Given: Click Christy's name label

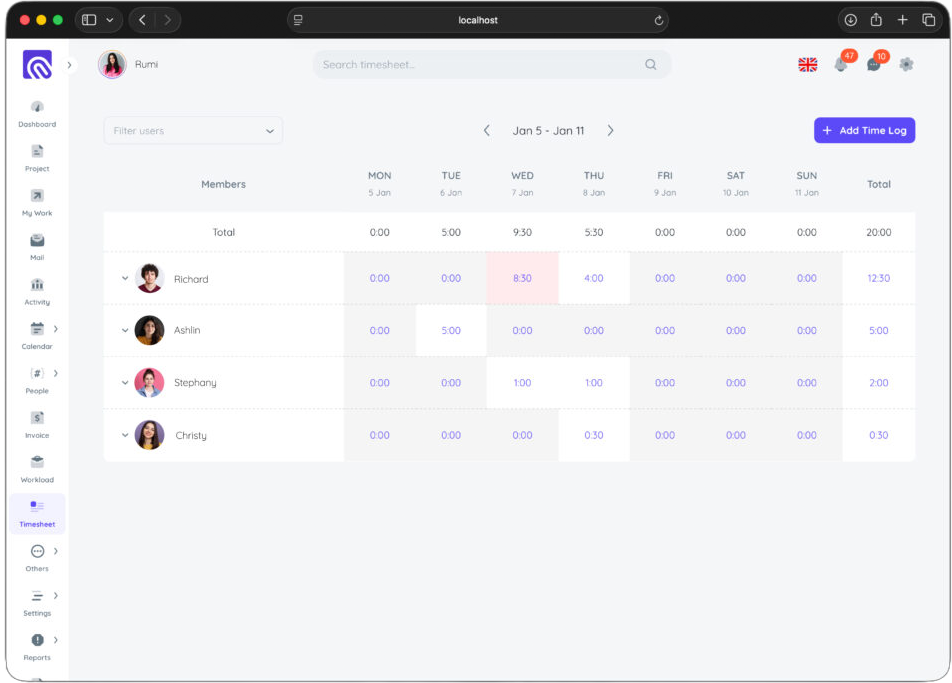Looking at the screenshot, I should (191, 435).
